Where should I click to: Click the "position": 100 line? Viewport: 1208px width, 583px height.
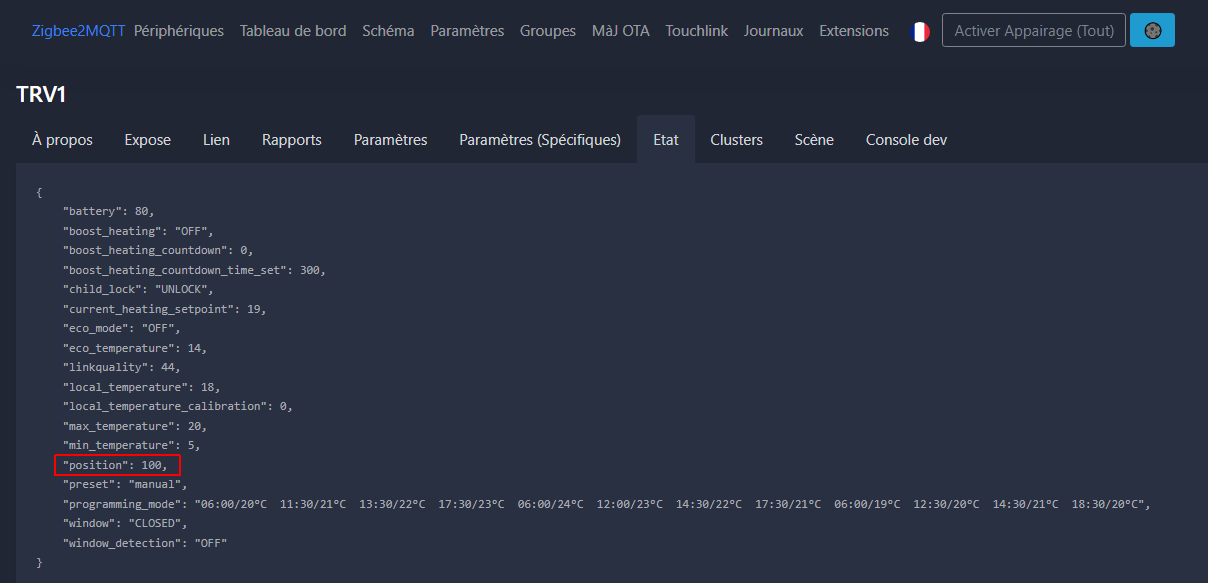[117, 465]
